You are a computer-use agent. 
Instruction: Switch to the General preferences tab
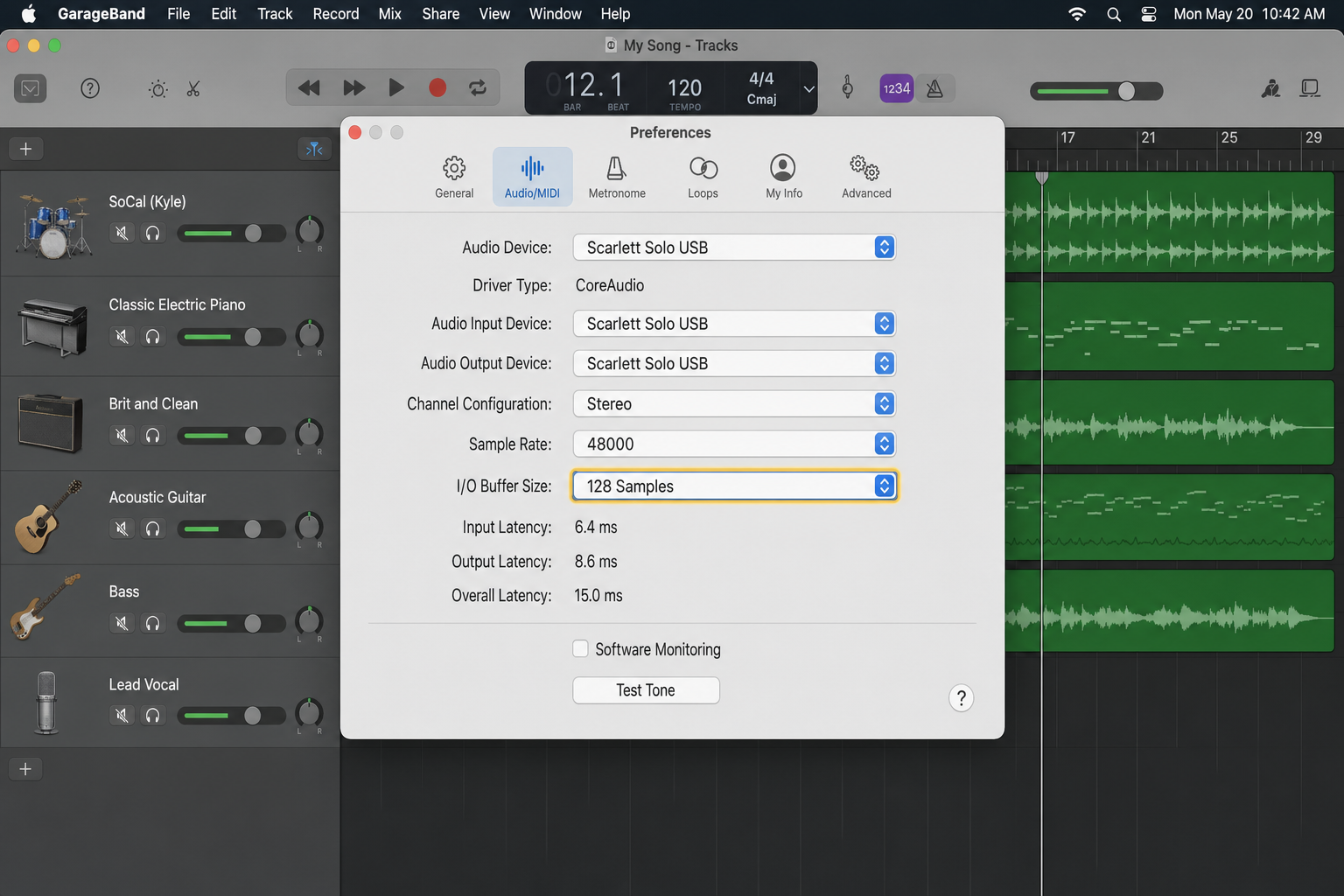click(454, 177)
